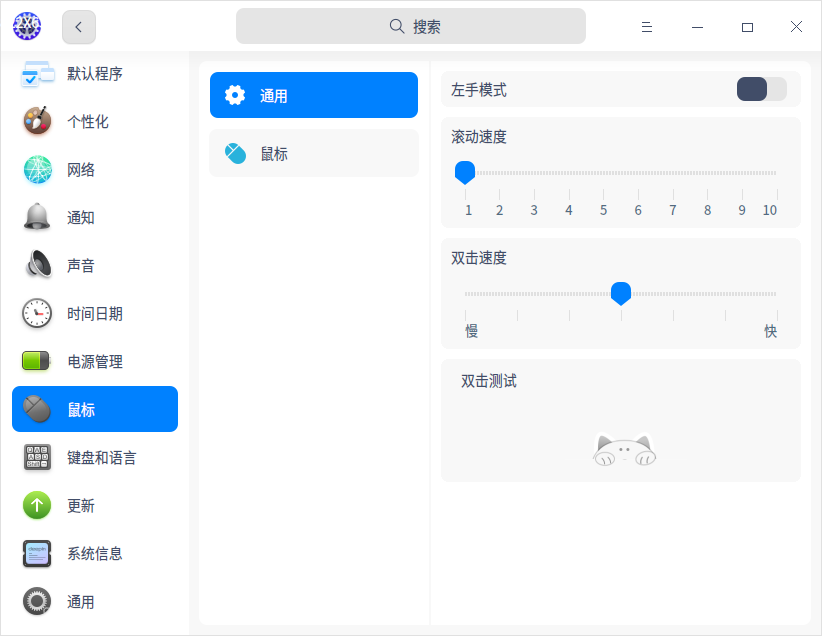Switch to the 鼠标 (Mouse) tab
822x636 pixels.
pyautogui.click(x=313, y=154)
